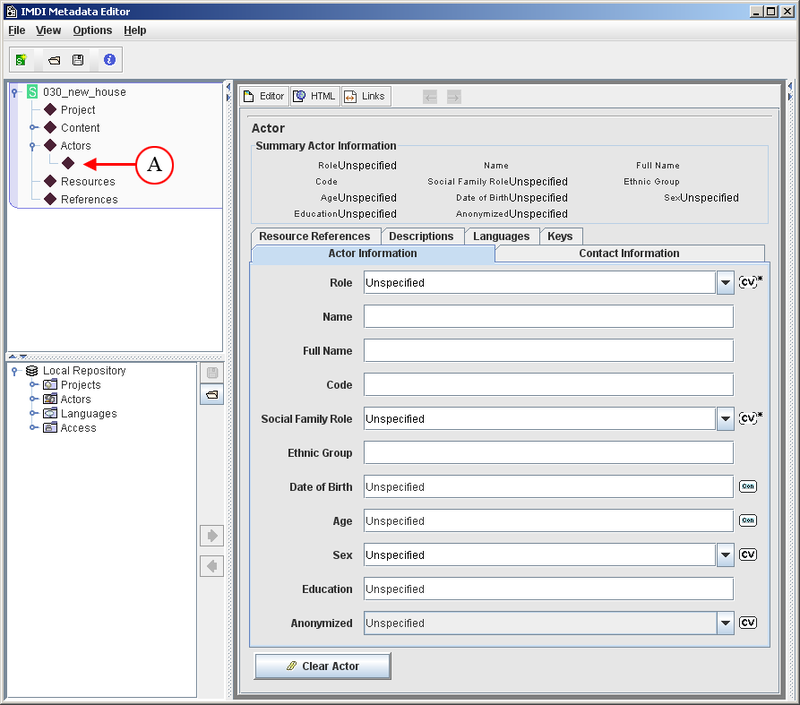Click the CV icon beside Sex
Screen dimensions: 800x705
748,555
